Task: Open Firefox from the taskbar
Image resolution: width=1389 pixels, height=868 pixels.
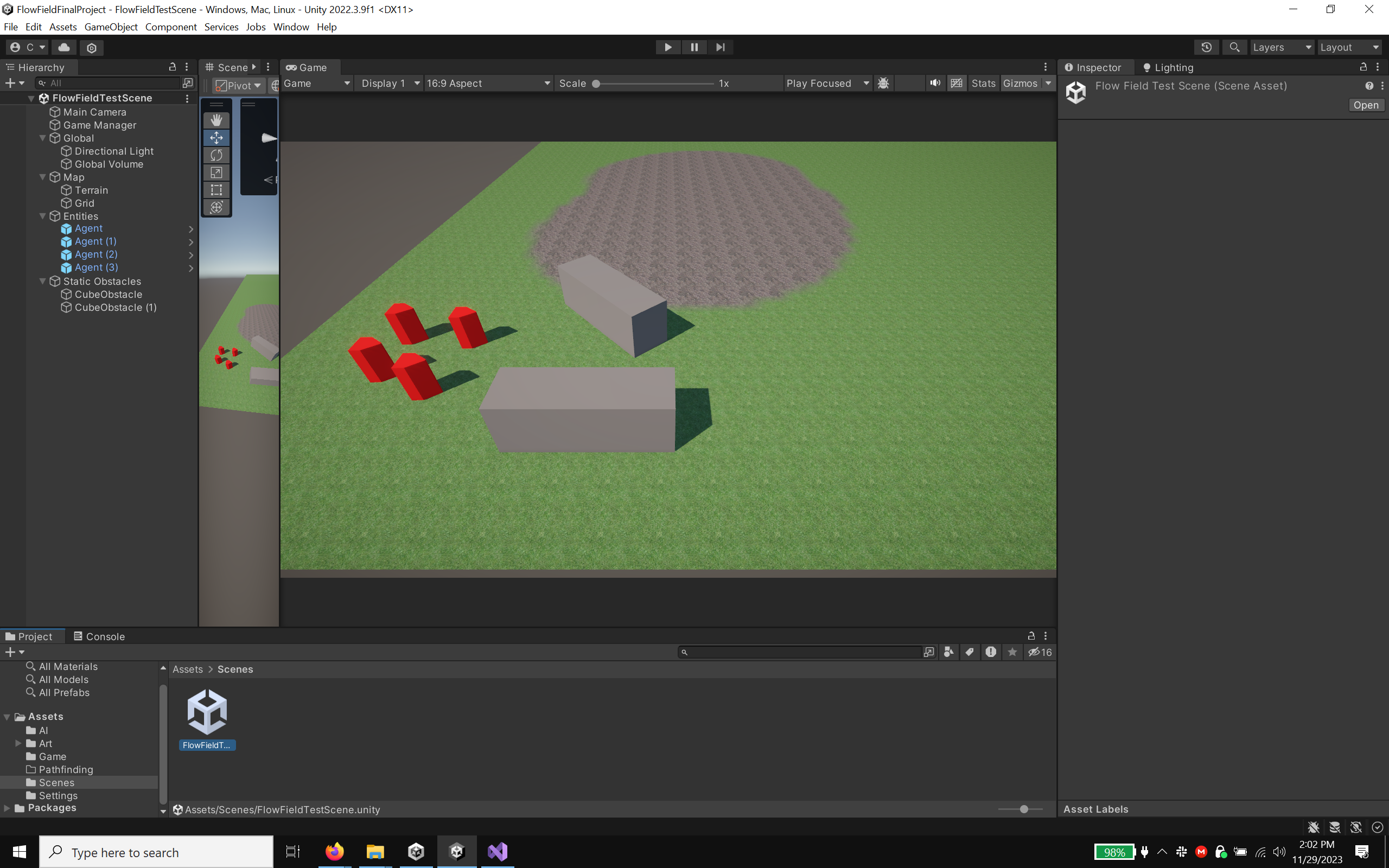Action: click(x=335, y=851)
